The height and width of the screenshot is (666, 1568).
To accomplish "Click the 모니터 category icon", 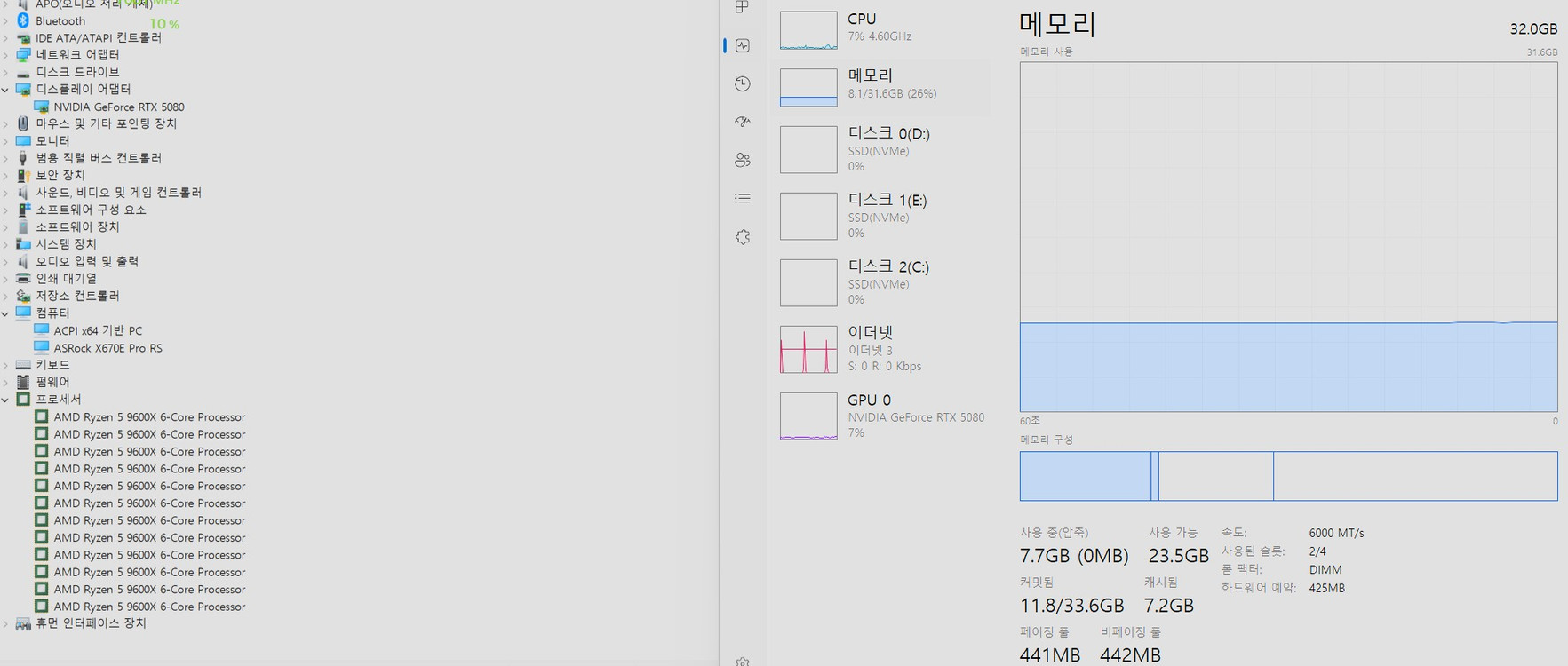I will 23,140.
